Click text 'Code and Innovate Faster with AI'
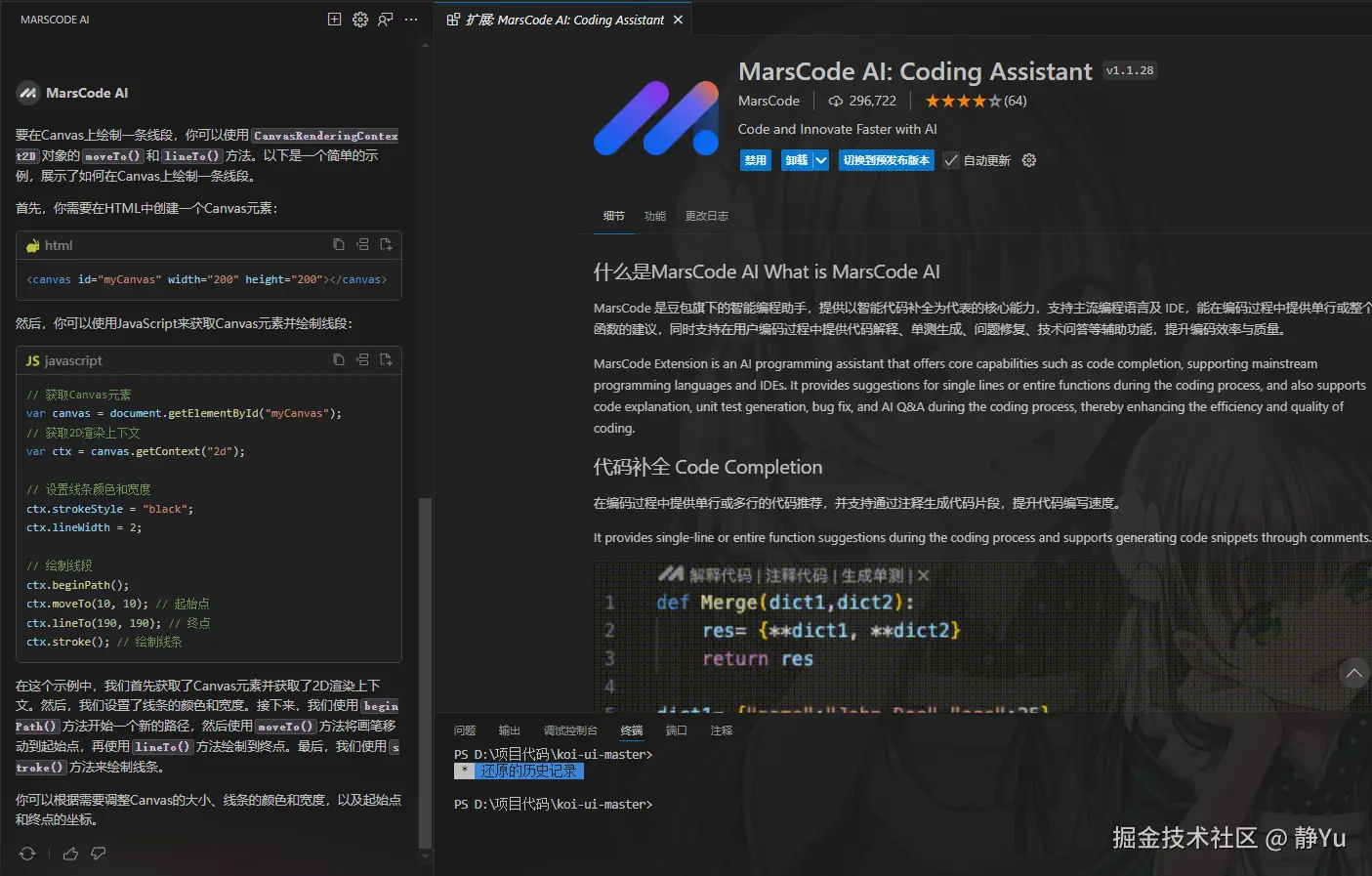The image size is (1372, 876). point(837,129)
